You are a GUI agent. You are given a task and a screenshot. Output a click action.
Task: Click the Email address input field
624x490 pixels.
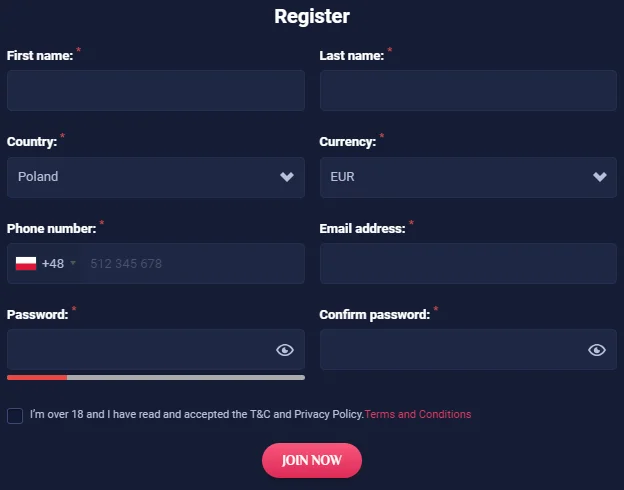pyautogui.click(x=468, y=264)
